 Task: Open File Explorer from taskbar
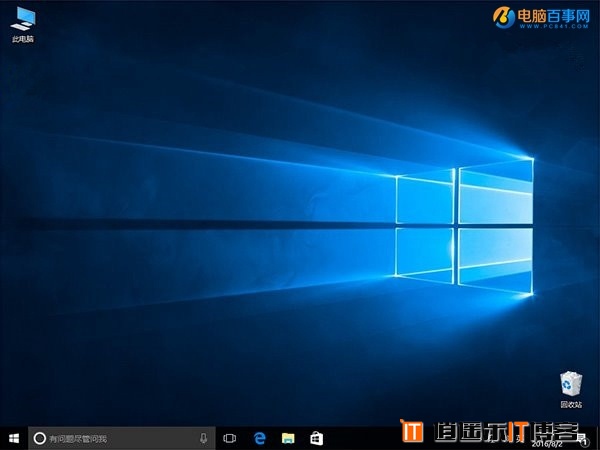288,438
